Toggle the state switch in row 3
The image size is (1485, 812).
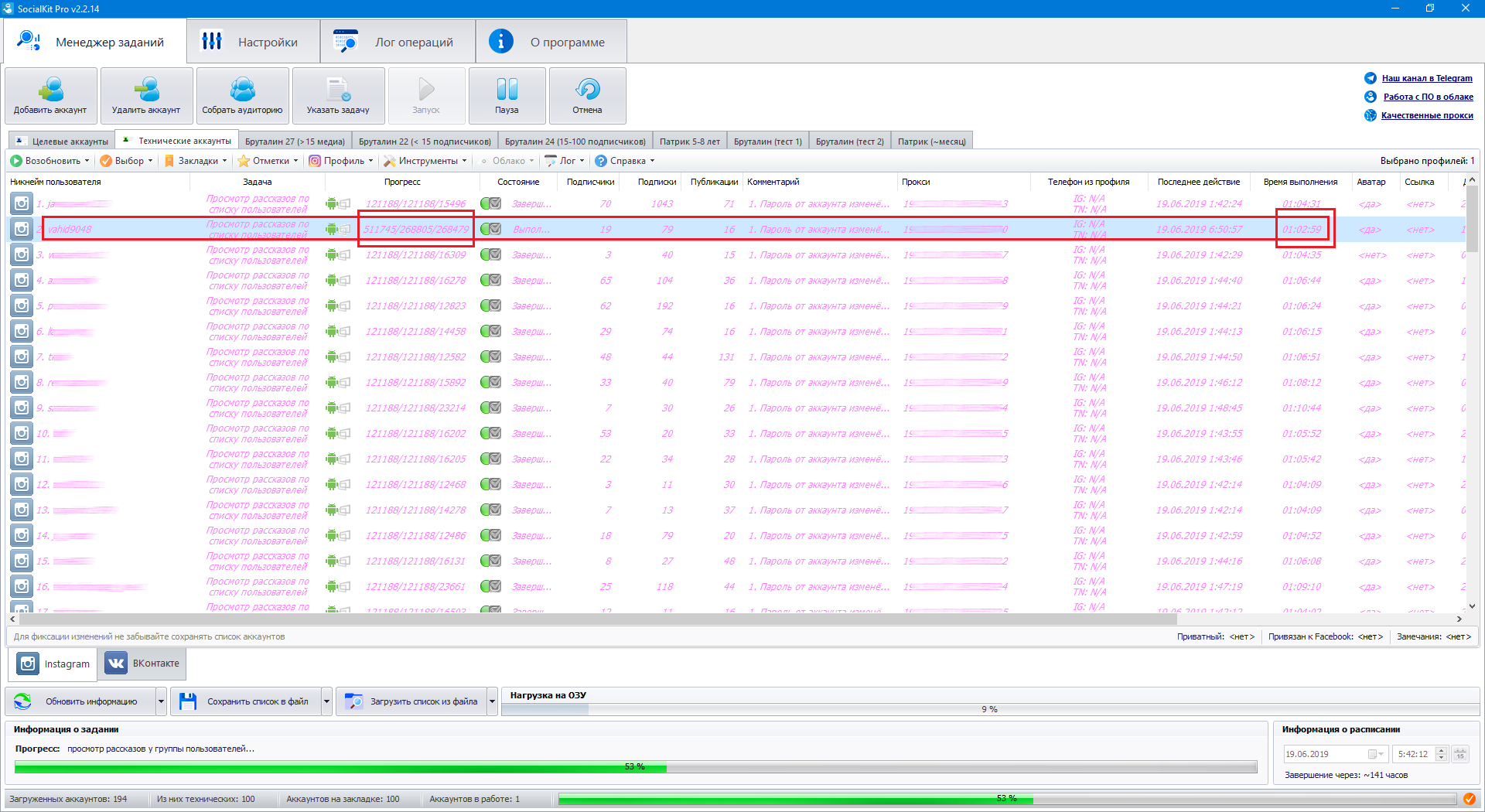click(490, 255)
